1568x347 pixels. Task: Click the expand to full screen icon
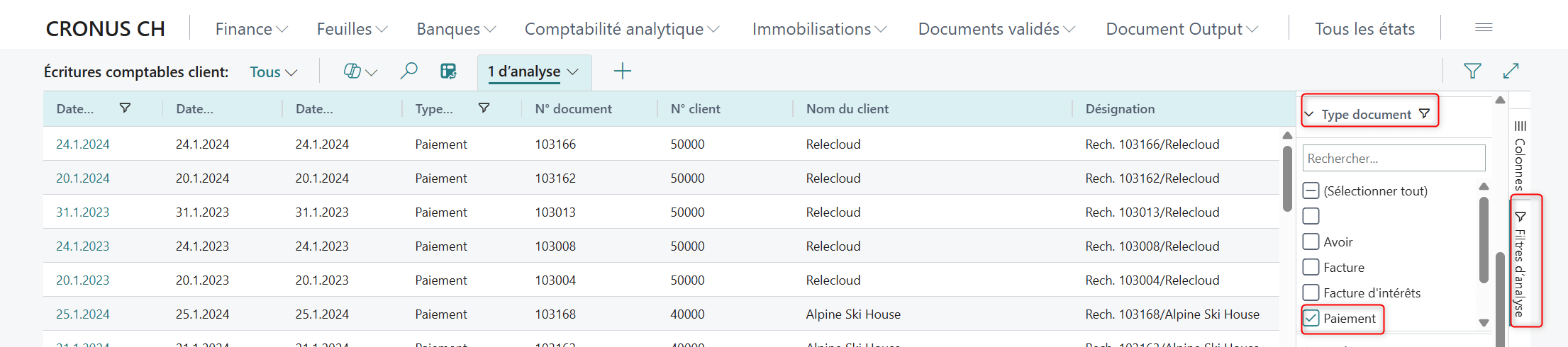[1511, 71]
